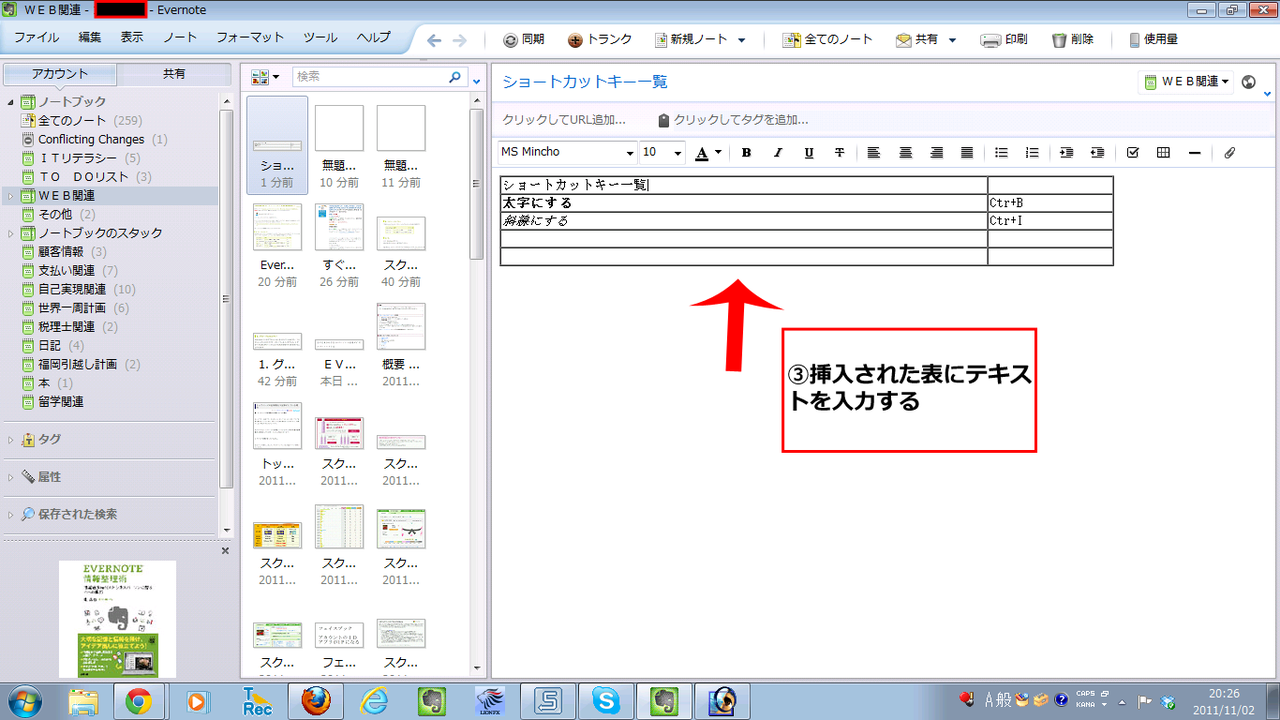Toggle bold formatting in note toolbar

(x=746, y=153)
